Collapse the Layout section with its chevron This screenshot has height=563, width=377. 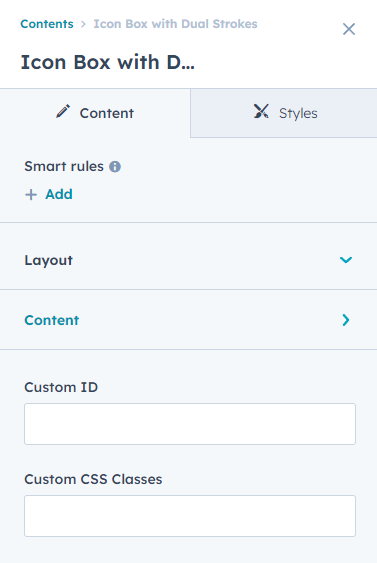pos(346,260)
